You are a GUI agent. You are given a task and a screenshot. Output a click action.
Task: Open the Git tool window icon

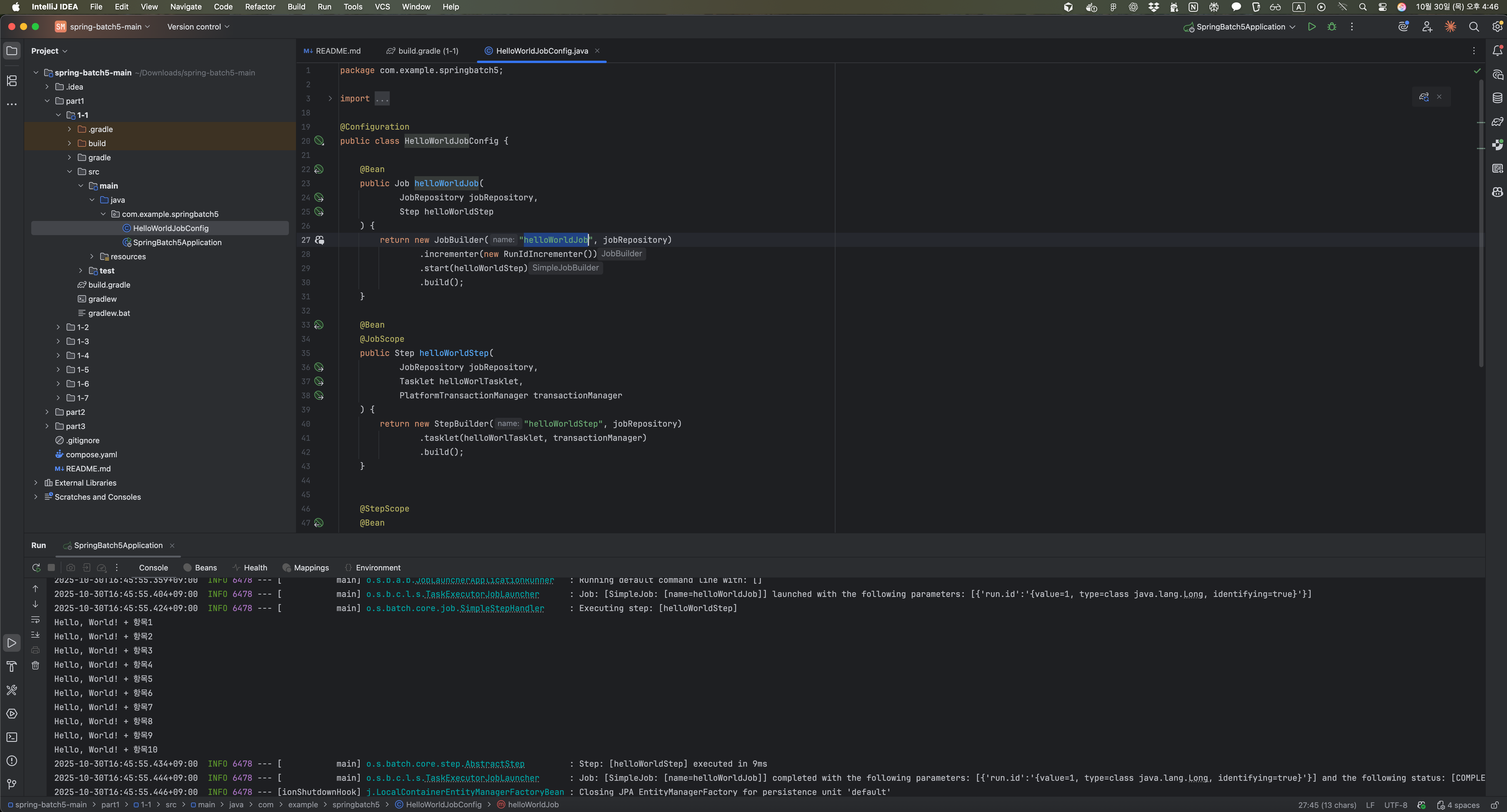pos(12,784)
